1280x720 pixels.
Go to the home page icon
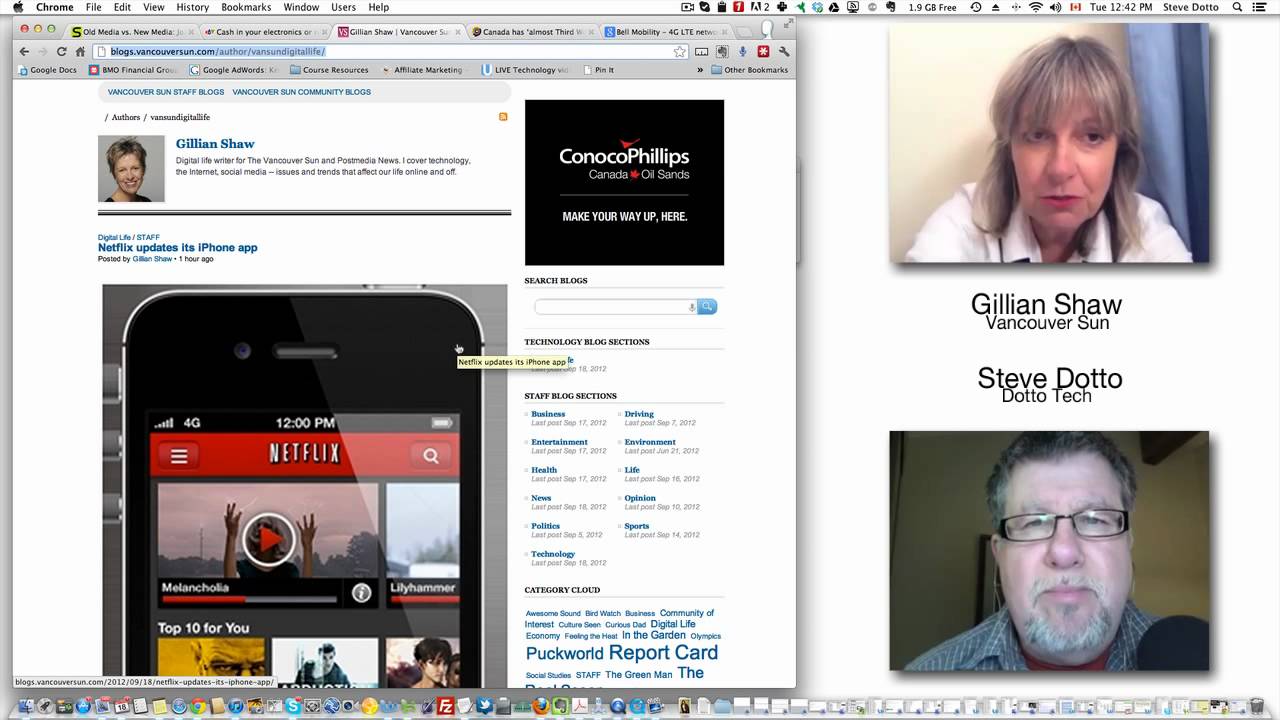pyautogui.click(x=80, y=51)
